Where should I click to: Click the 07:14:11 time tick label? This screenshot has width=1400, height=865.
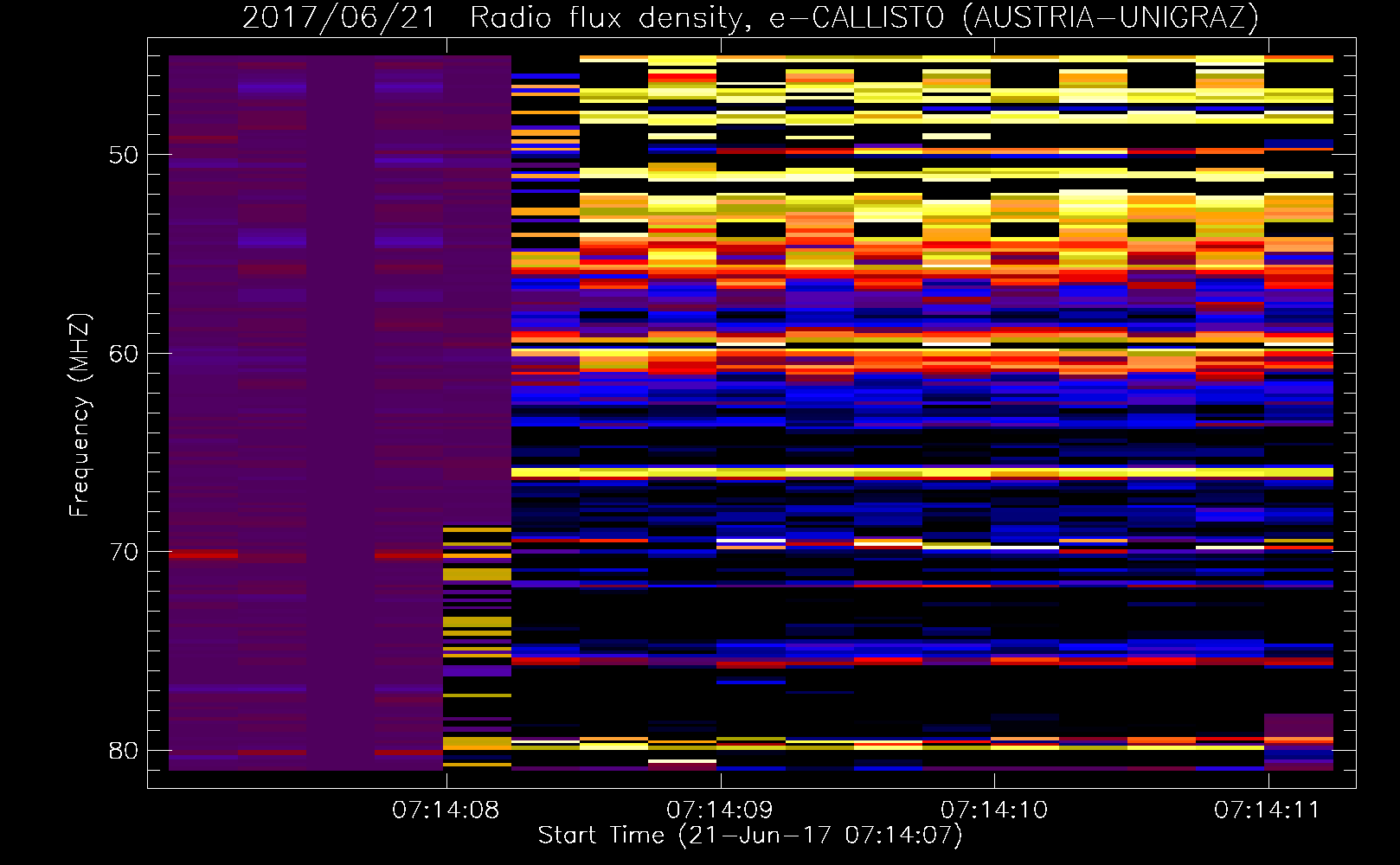1268,811
